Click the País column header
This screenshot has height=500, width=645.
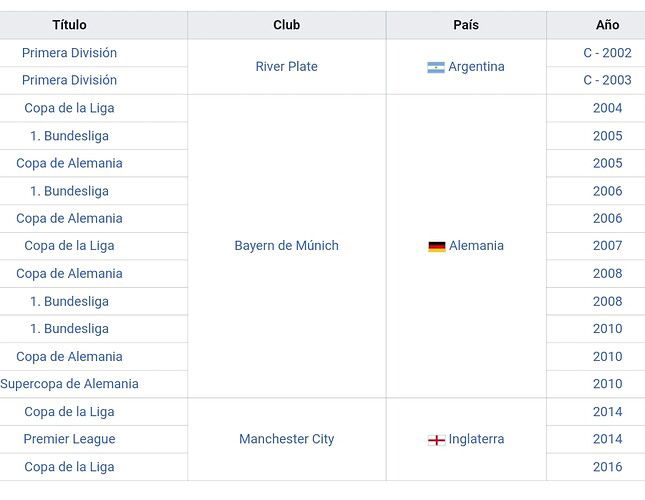pos(466,25)
